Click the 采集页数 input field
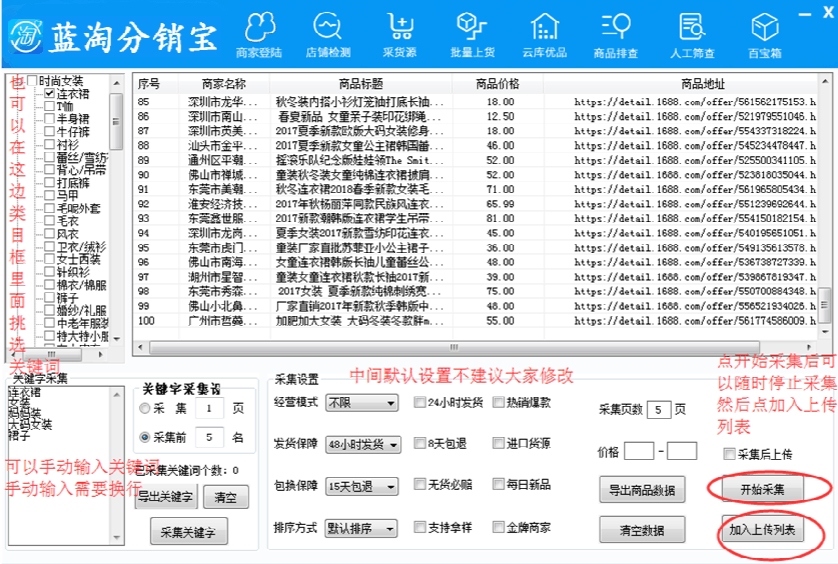 tap(658, 410)
